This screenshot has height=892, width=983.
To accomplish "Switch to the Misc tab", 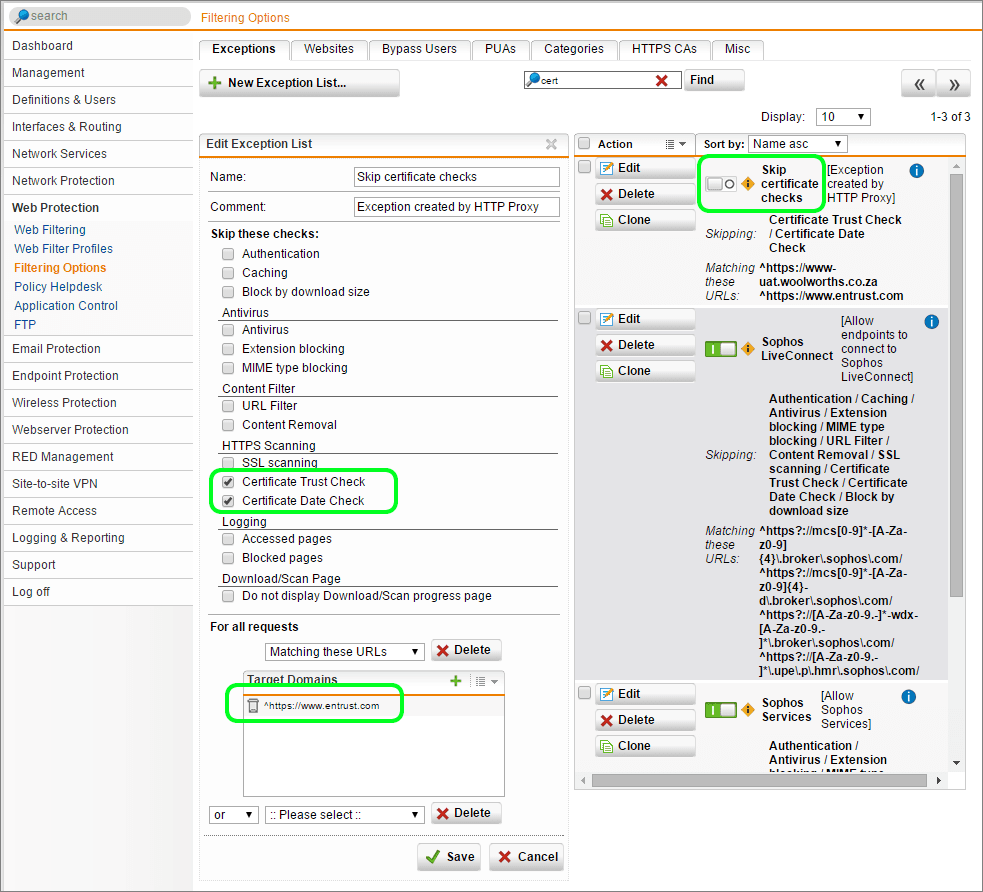I will [737, 50].
